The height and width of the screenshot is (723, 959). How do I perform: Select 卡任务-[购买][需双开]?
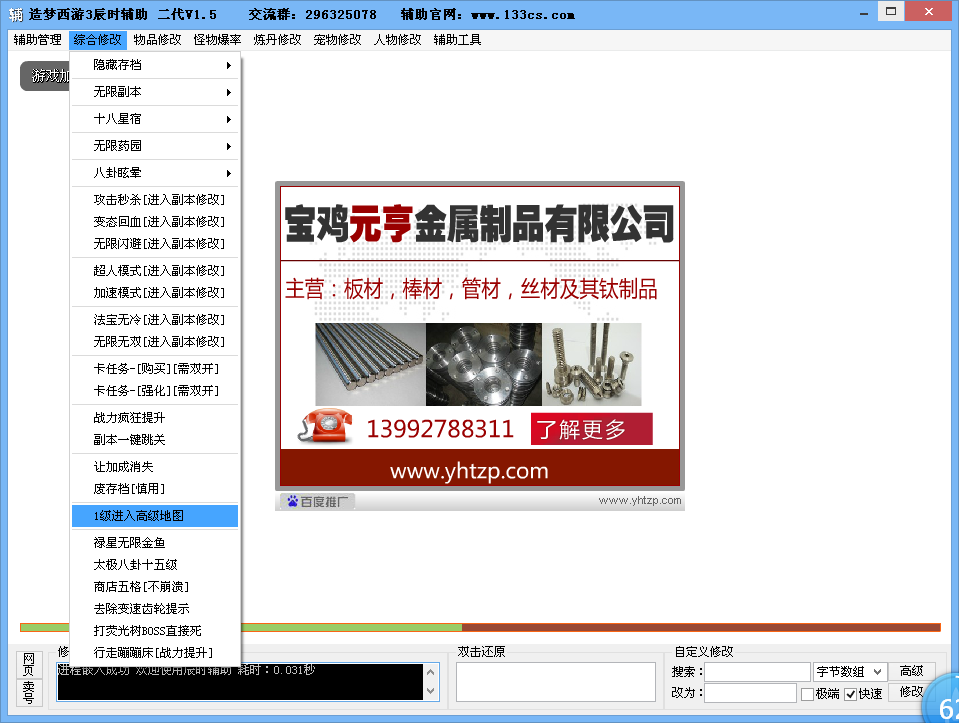(155, 368)
